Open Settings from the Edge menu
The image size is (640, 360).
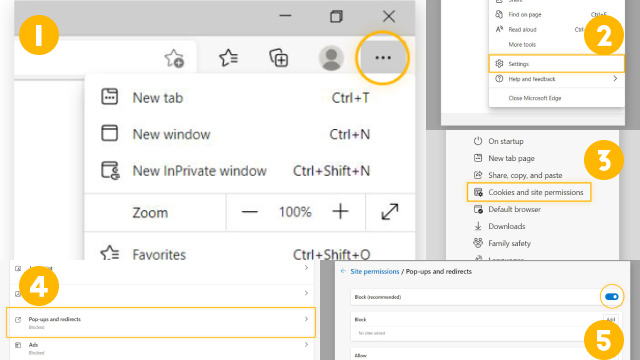click(556, 64)
